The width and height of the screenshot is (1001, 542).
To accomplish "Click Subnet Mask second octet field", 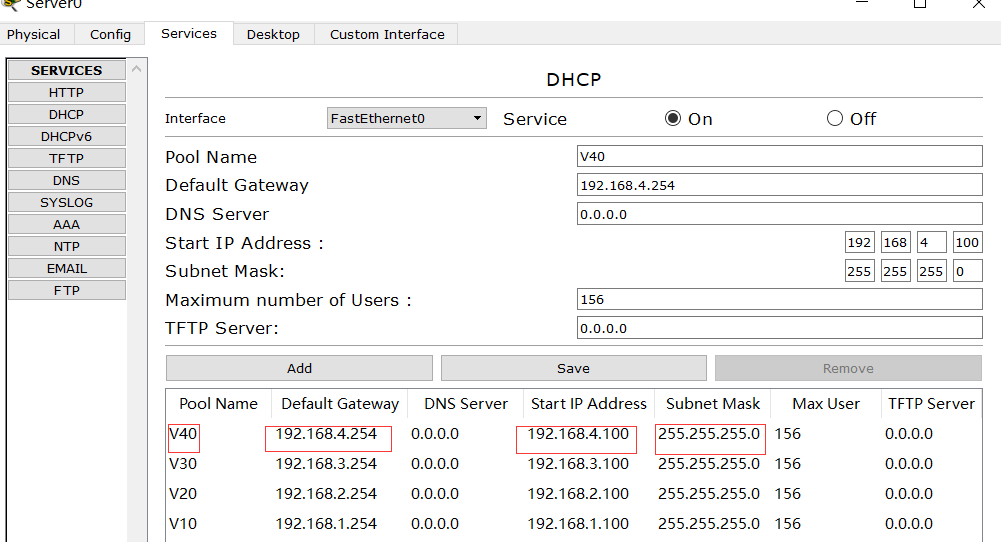I will tap(895, 271).
